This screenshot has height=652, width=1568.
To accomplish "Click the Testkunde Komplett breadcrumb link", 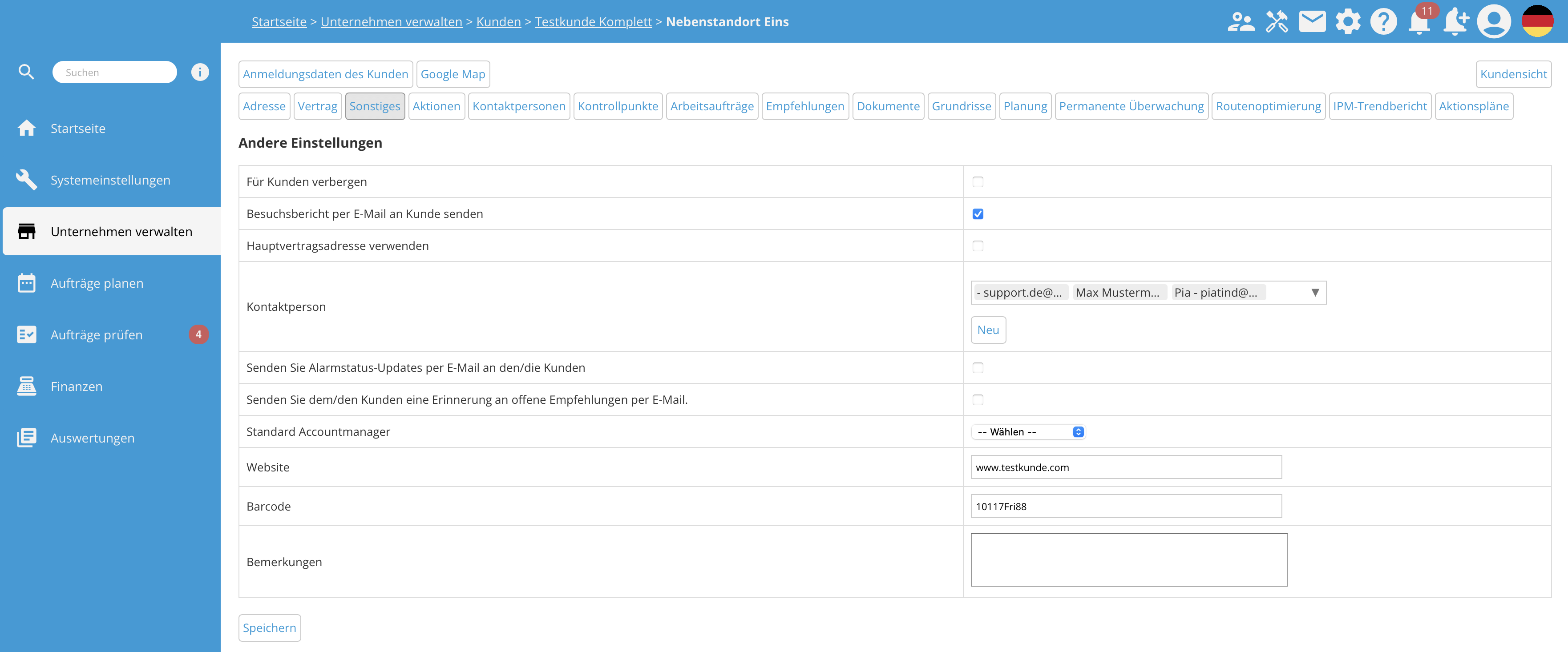I will [593, 22].
